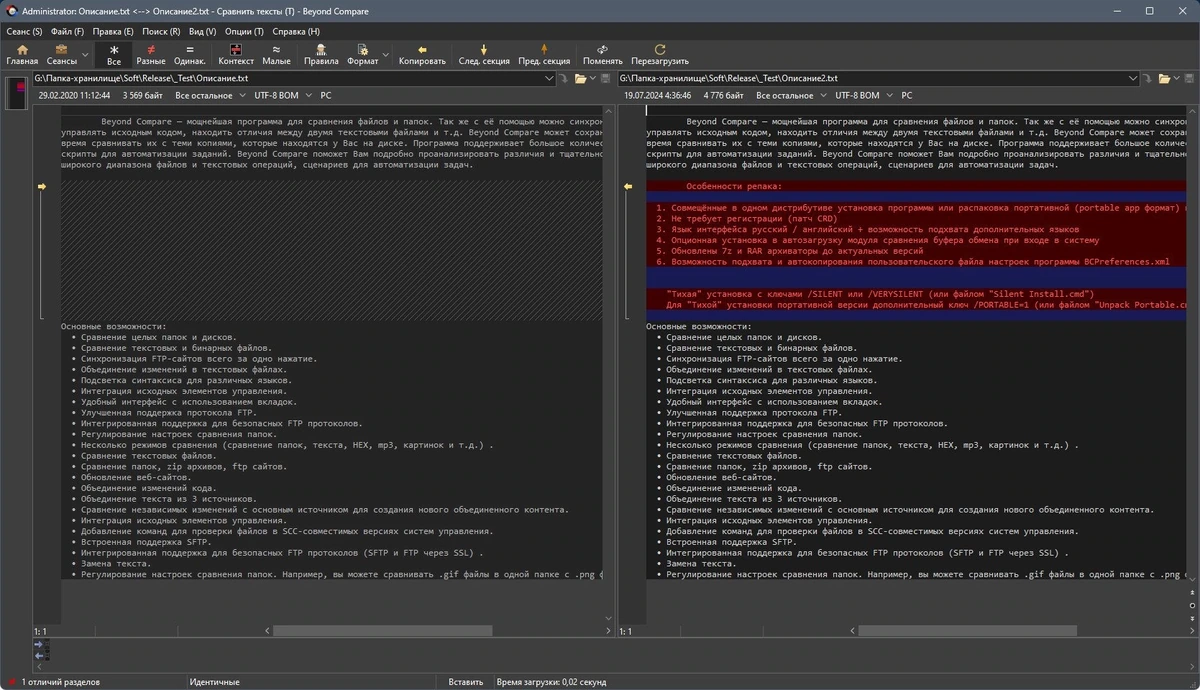
Task: Toggle the Все (show all) filter
Action: (114, 54)
